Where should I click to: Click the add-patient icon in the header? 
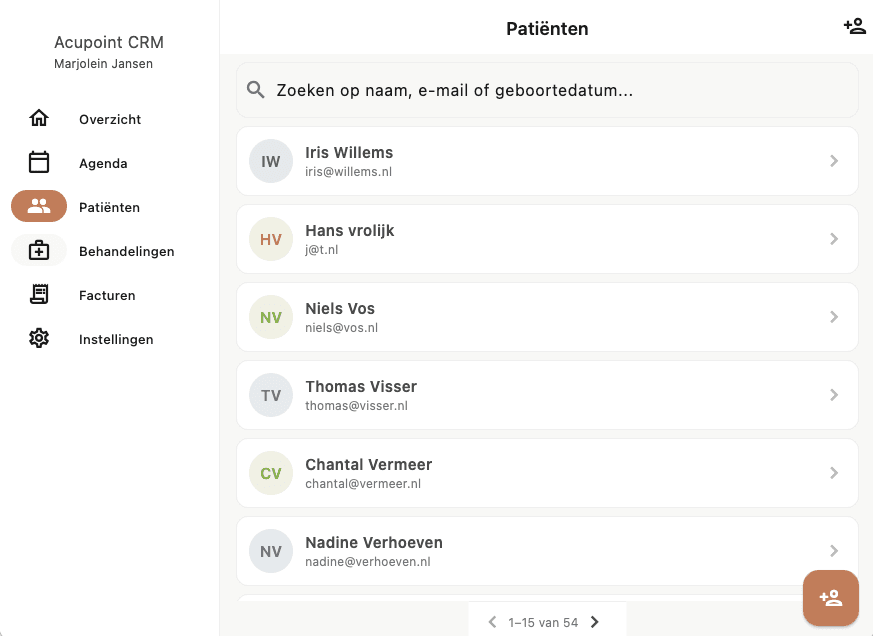pos(855,26)
